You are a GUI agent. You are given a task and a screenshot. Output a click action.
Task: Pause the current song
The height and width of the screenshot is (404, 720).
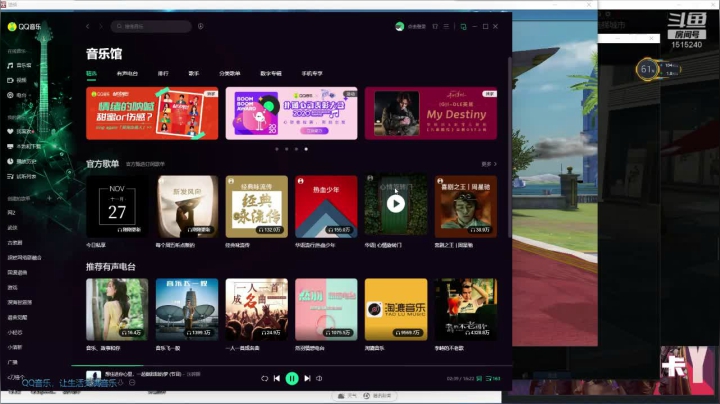pyautogui.click(x=292, y=378)
